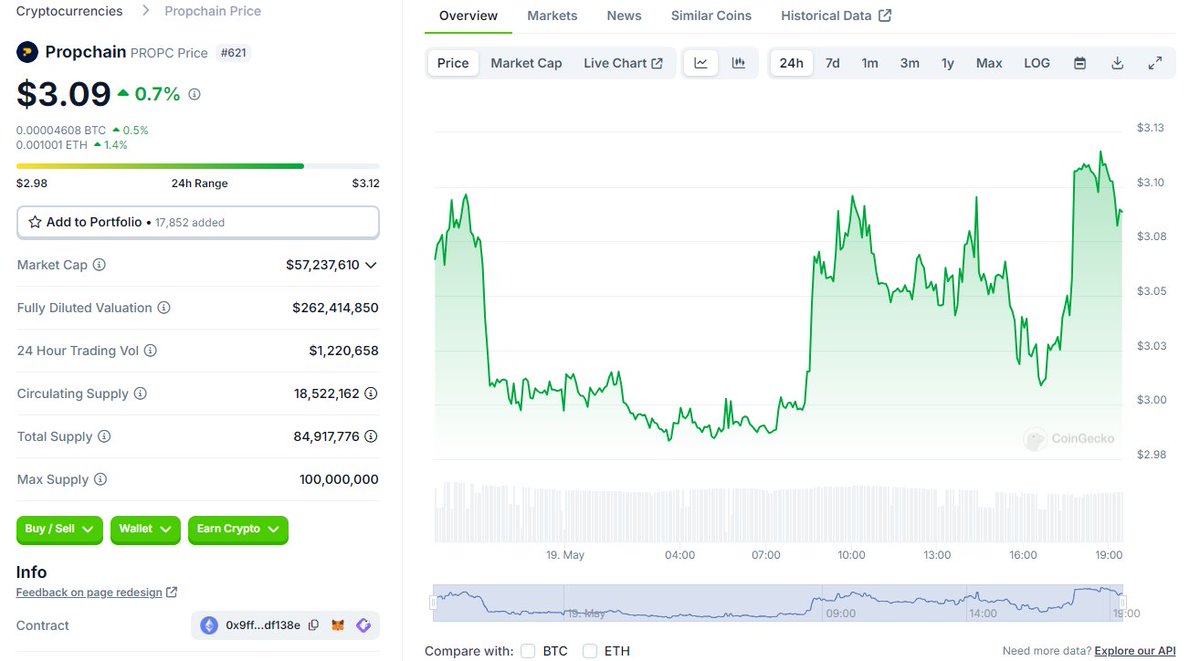
Task: Open the News tab
Action: click(624, 16)
